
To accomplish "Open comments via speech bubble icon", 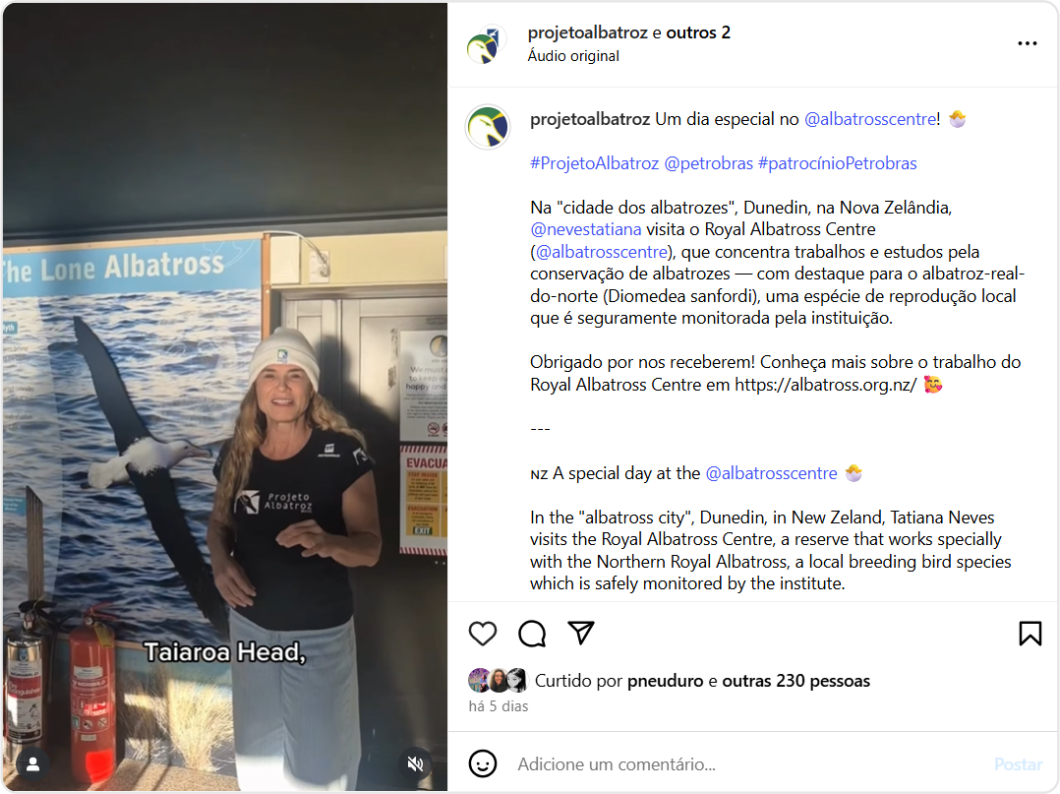I will [x=532, y=633].
